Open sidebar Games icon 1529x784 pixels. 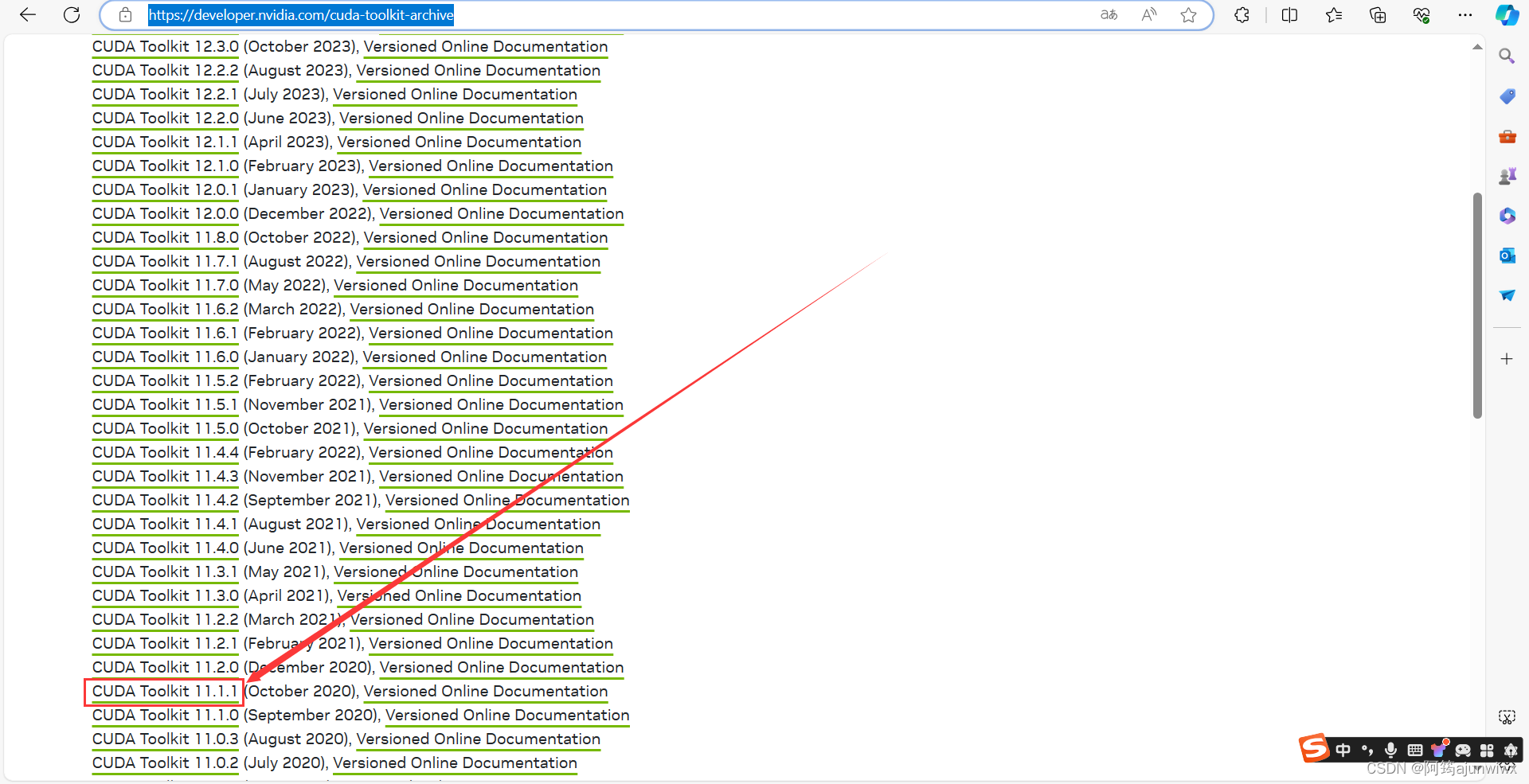point(1507,176)
